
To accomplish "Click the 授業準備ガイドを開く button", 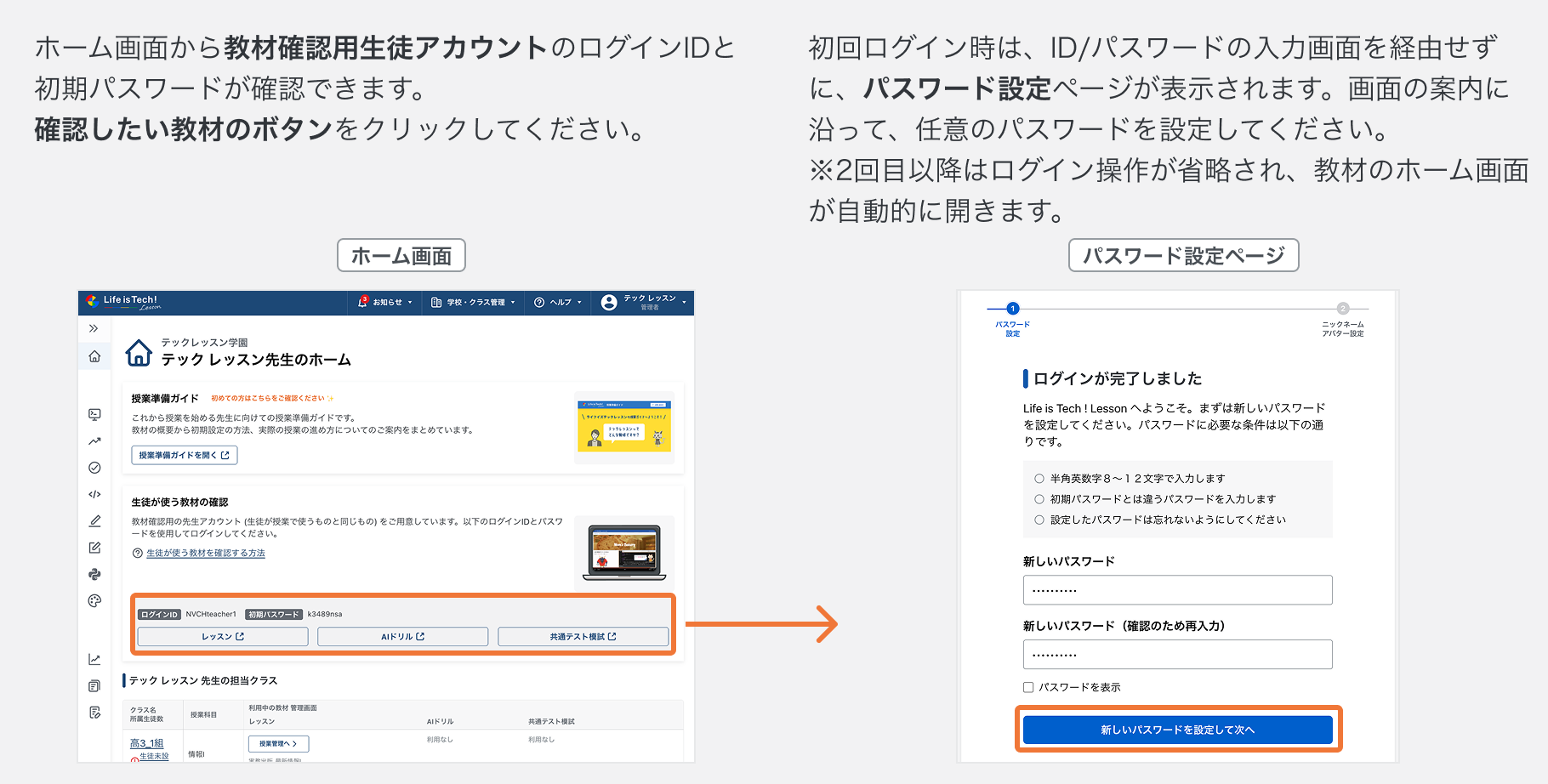I will pos(185,455).
